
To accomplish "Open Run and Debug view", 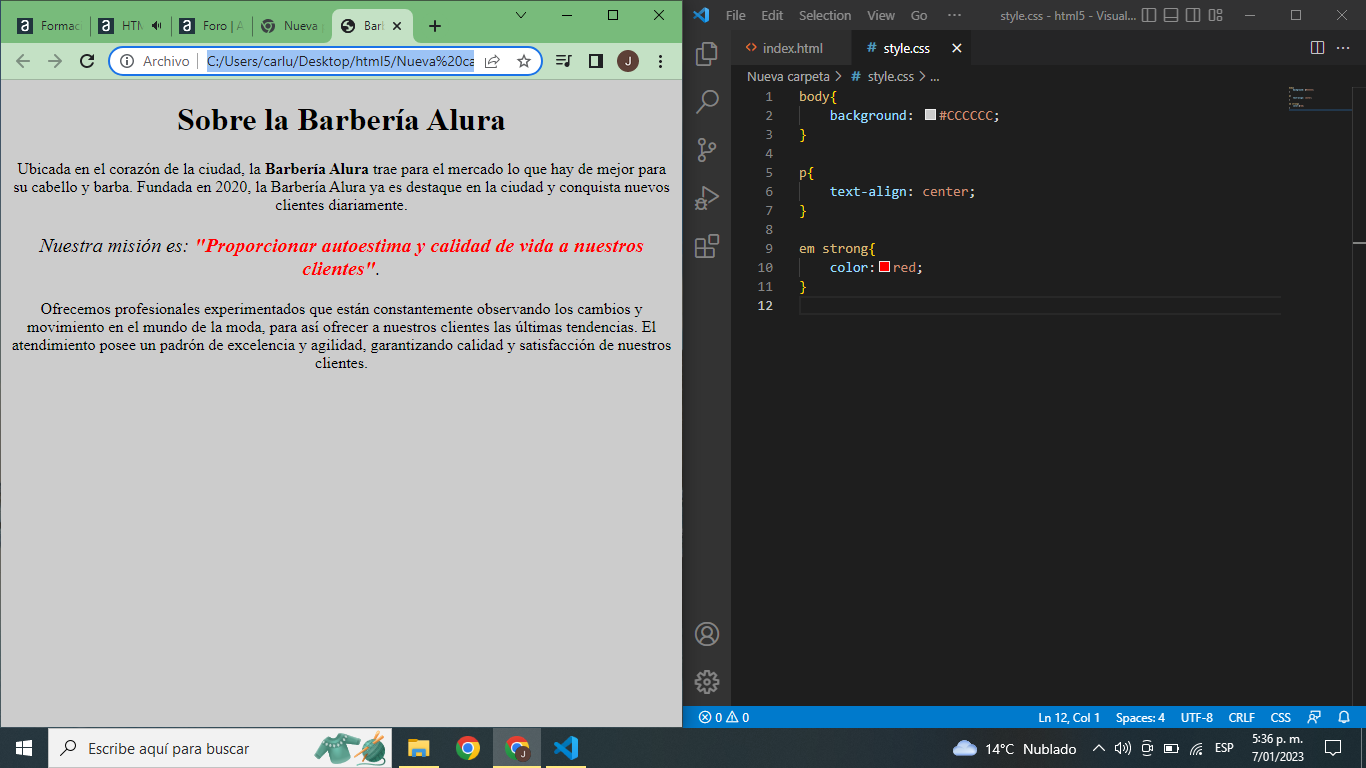I will (707, 198).
